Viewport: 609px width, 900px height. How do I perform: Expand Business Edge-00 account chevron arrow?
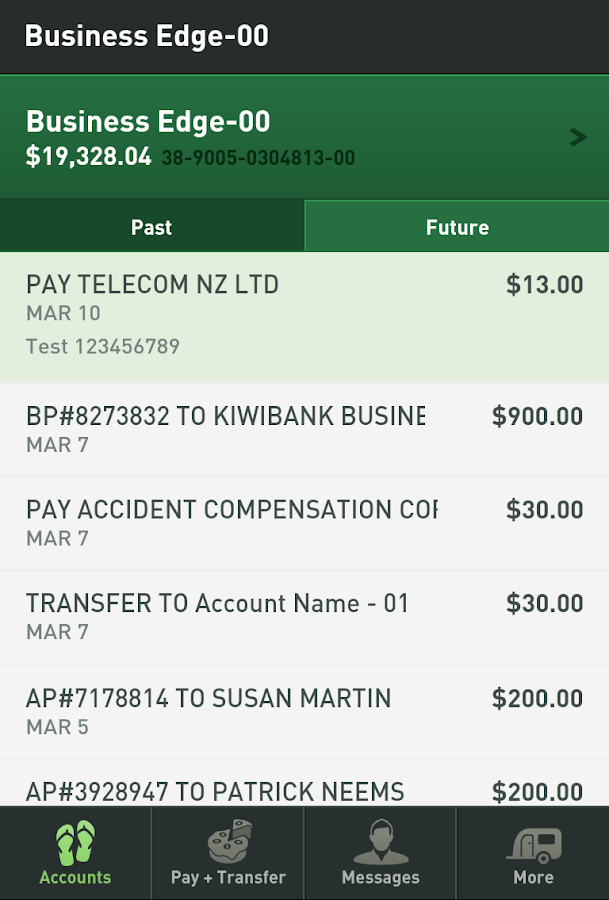[x=578, y=137]
